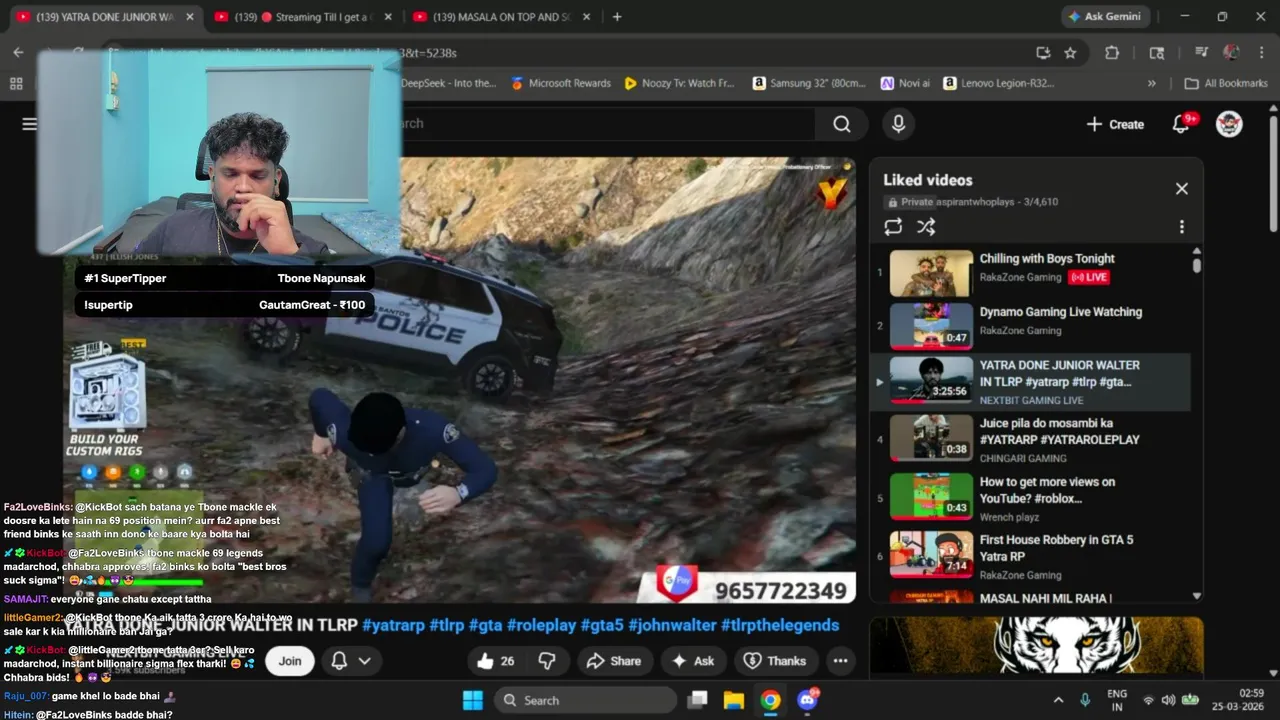Share the video
1280x720 pixels.
tap(614, 661)
